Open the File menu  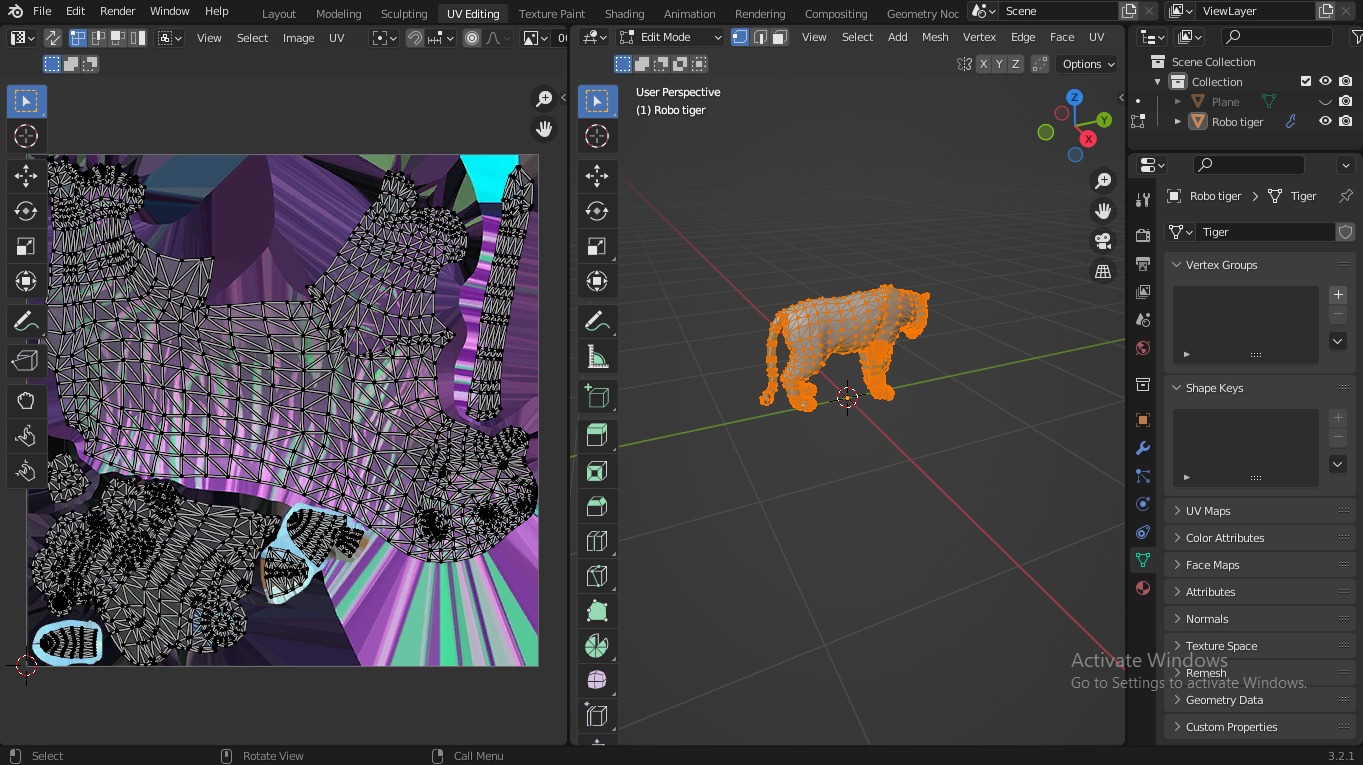[x=42, y=11]
